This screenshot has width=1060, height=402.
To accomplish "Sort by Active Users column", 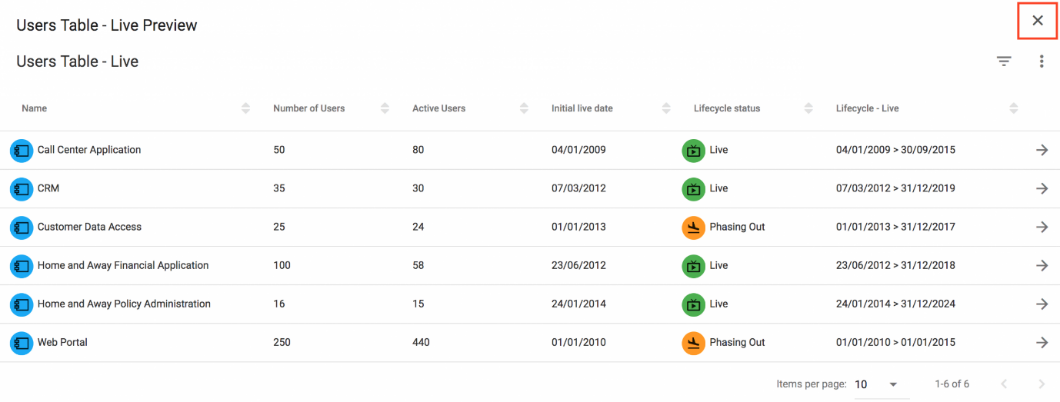I will 524,108.
